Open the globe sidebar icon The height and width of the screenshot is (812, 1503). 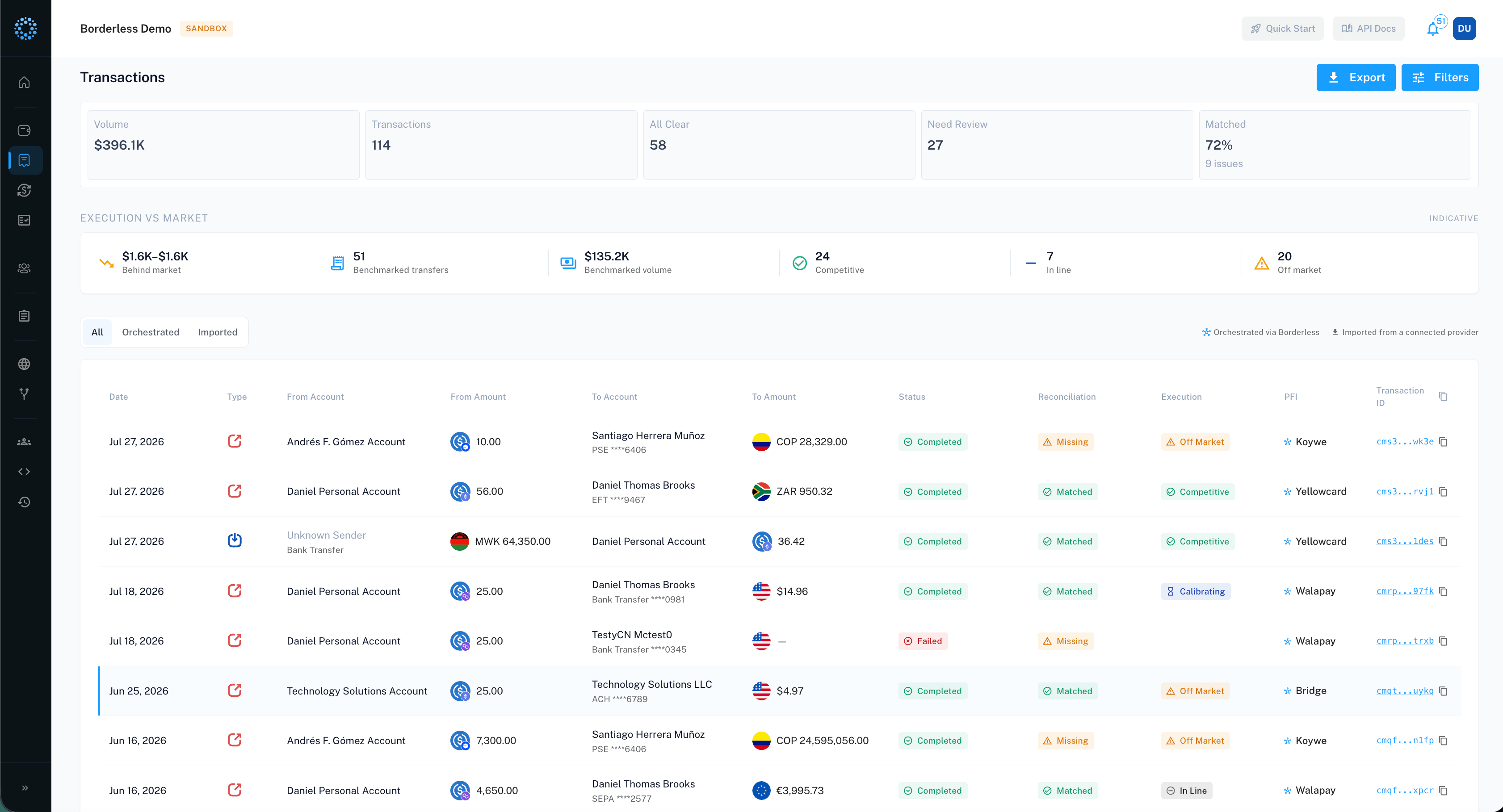pyautogui.click(x=24, y=364)
